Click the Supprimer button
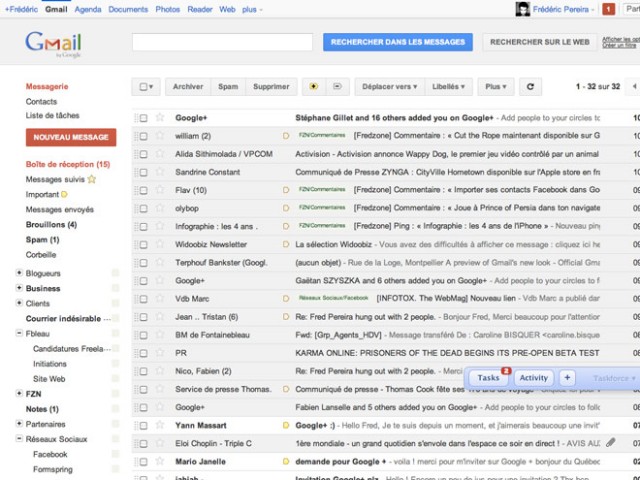Image resolution: width=640 pixels, height=480 pixels. click(x=271, y=87)
